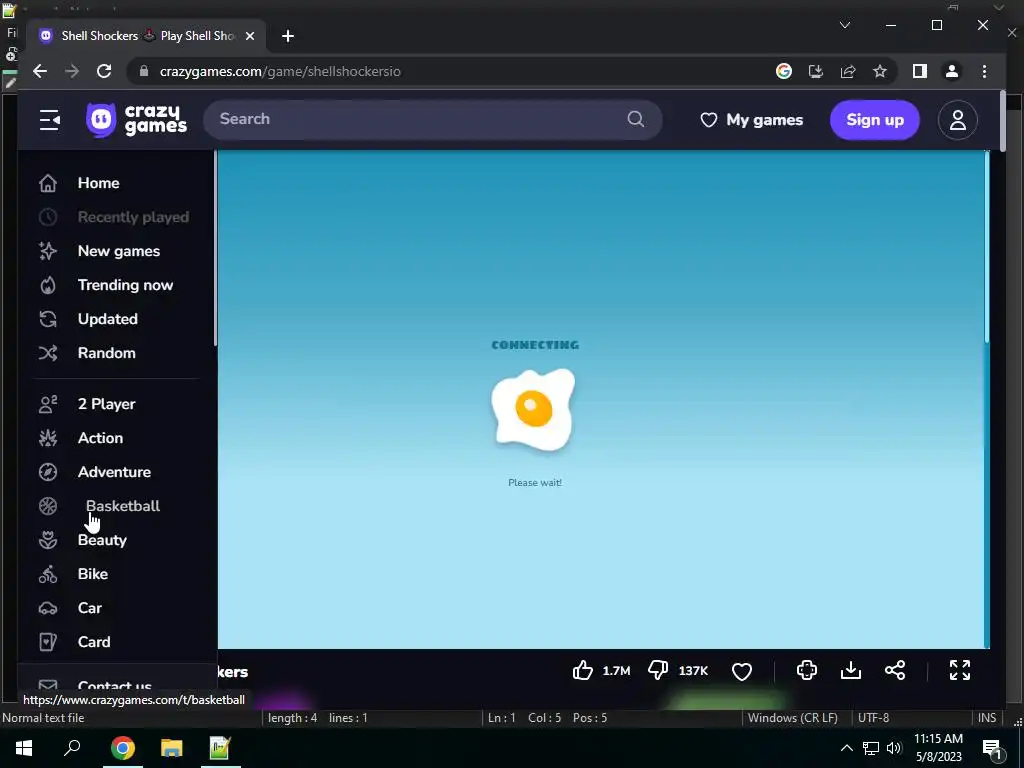Open the CrazyGames logo homepage link
The height and width of the screenshot is (768, 1024).
pyautogui.click(x=136, y=120)
